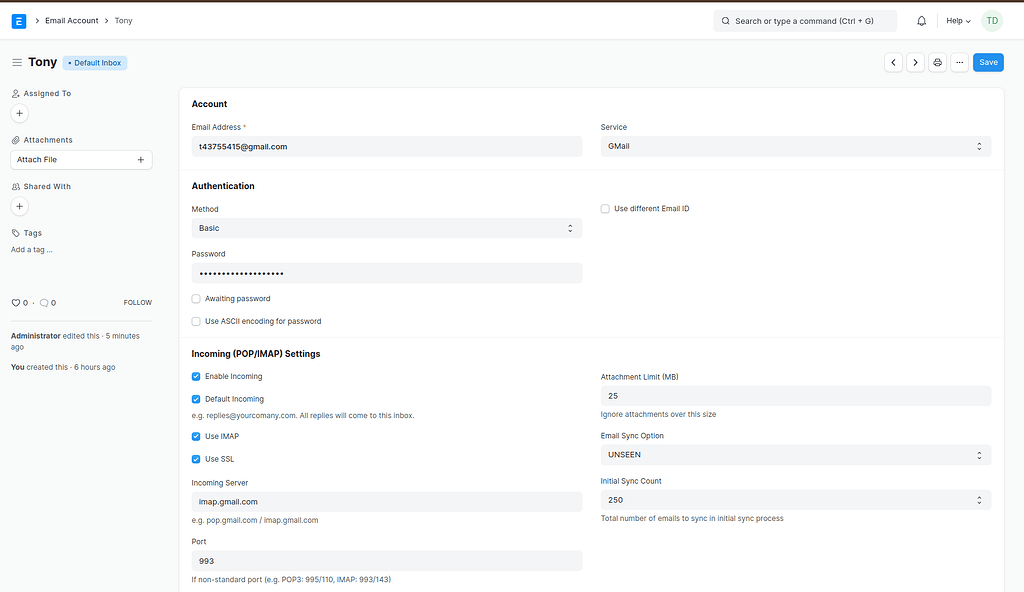Navigate to the previous record with the left chevron
Screen dimensions: 1024x592
click(x=893, y=62)
